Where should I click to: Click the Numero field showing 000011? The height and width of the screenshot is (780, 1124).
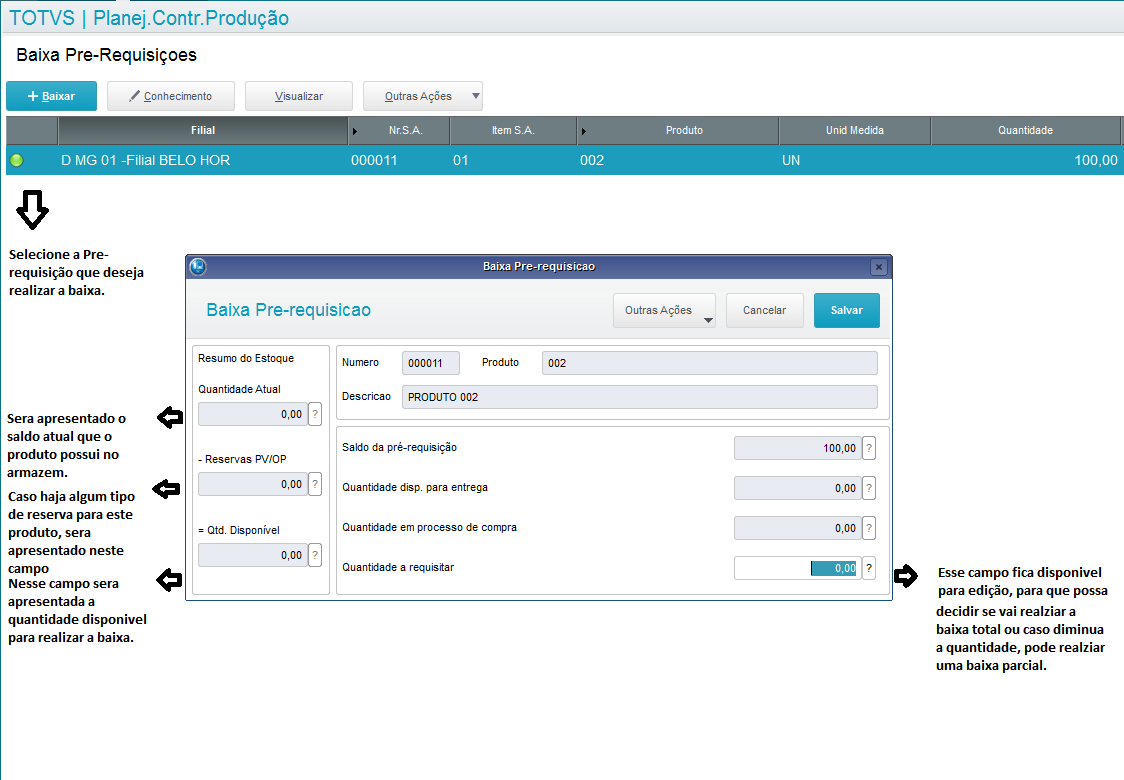[430, 363]
